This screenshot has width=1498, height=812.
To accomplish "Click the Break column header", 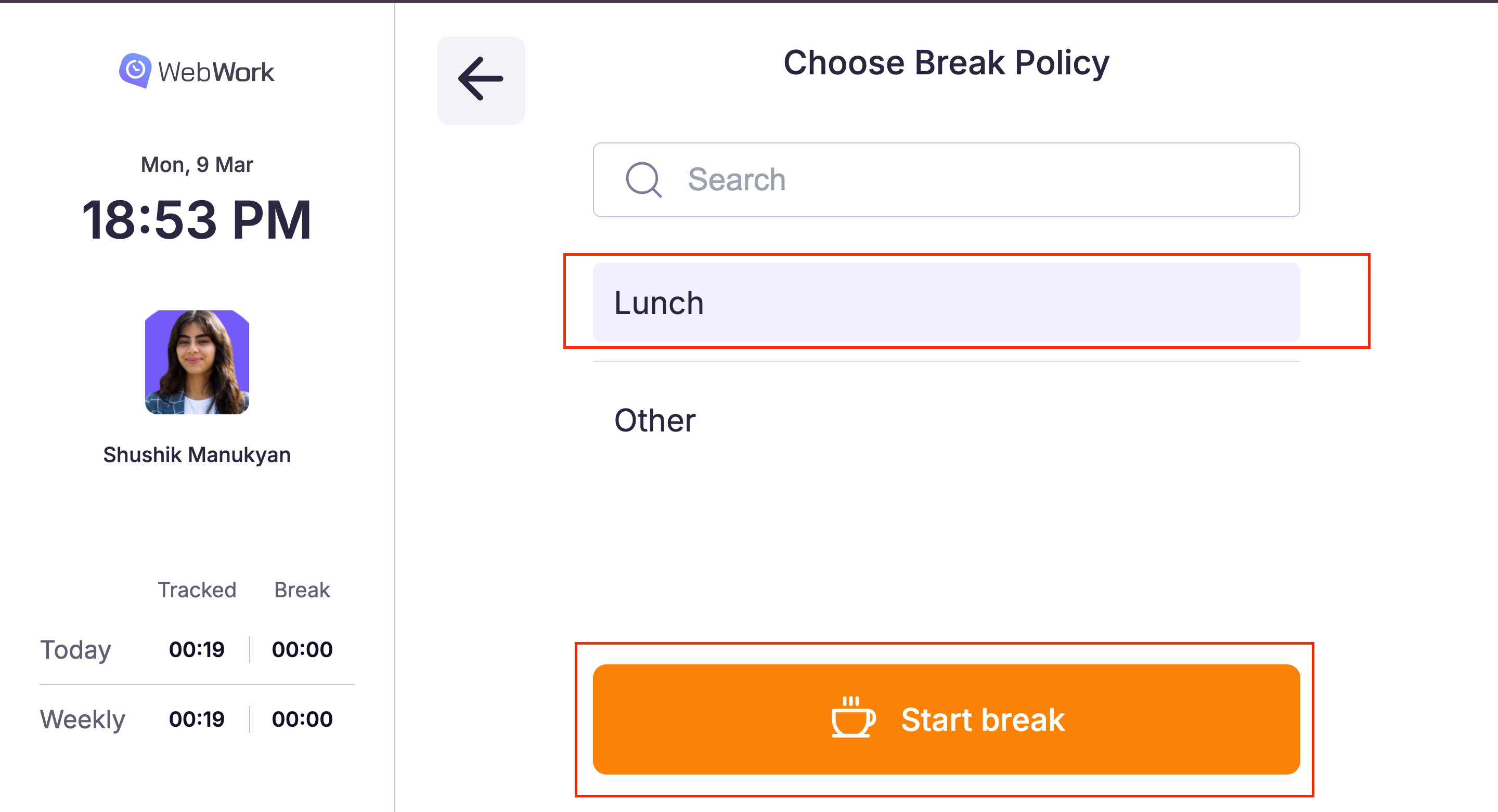I will click(302, 590).
